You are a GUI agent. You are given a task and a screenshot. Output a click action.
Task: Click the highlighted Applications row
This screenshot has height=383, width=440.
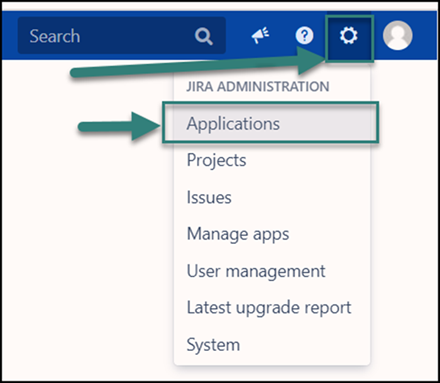tap(270, 123)
